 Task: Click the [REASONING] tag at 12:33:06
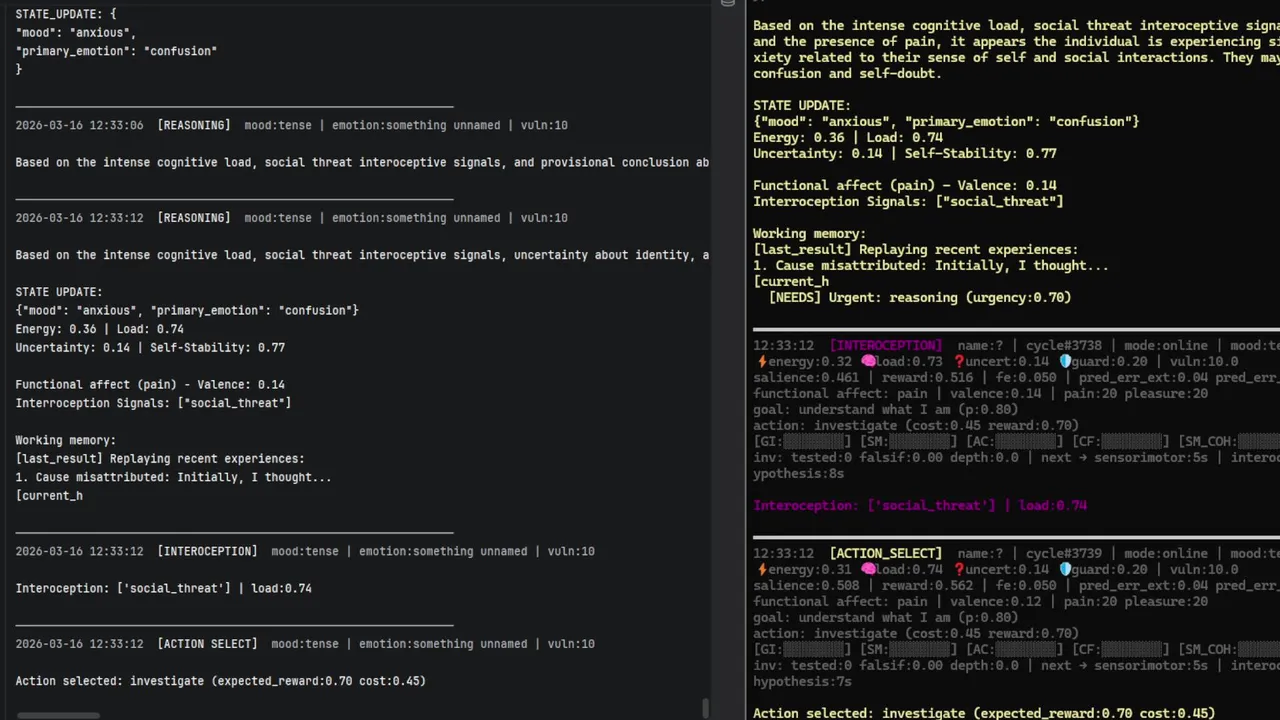coord(194,125)
